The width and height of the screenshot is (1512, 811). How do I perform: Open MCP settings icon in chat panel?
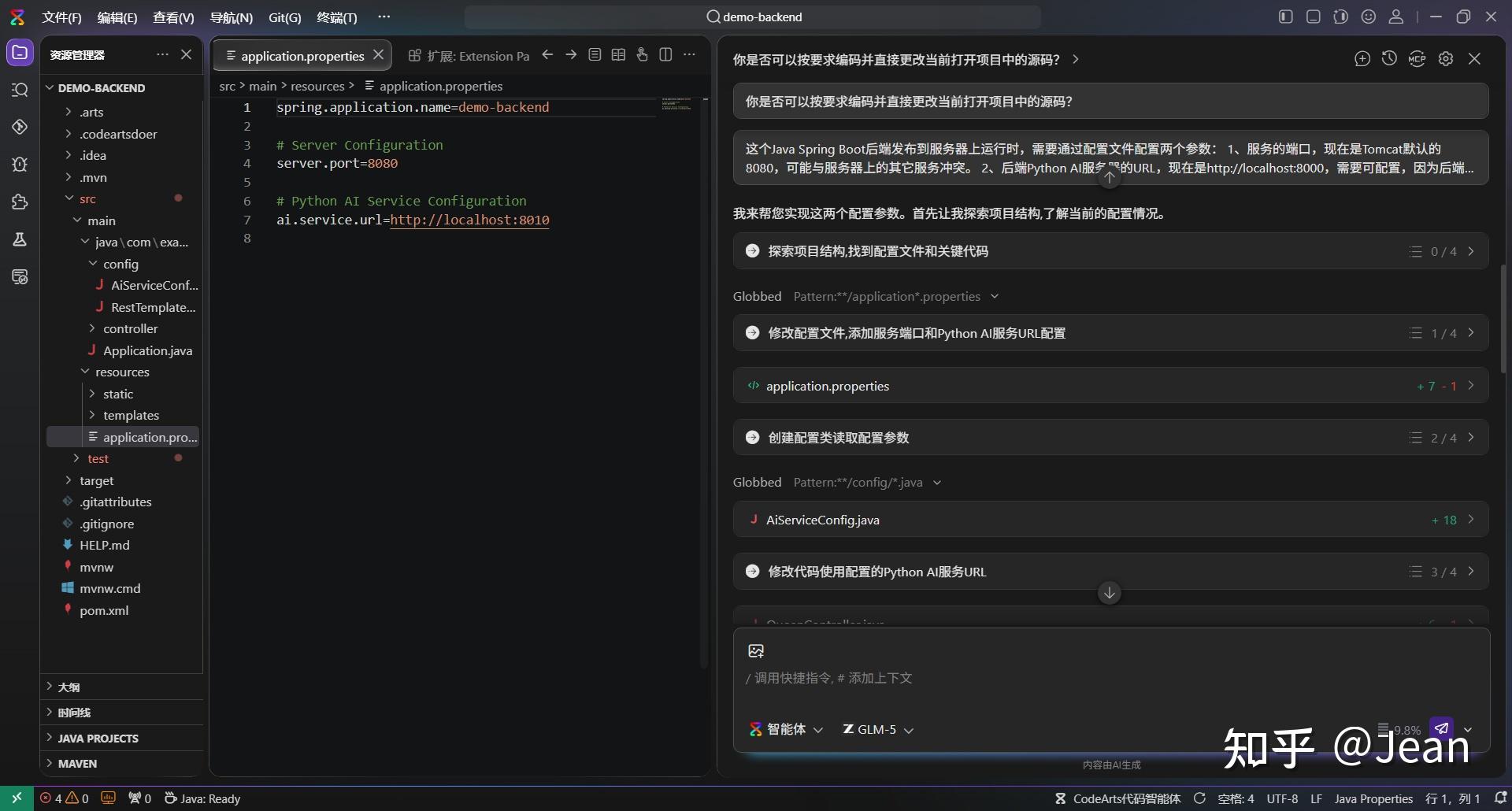pos(1417,59)
